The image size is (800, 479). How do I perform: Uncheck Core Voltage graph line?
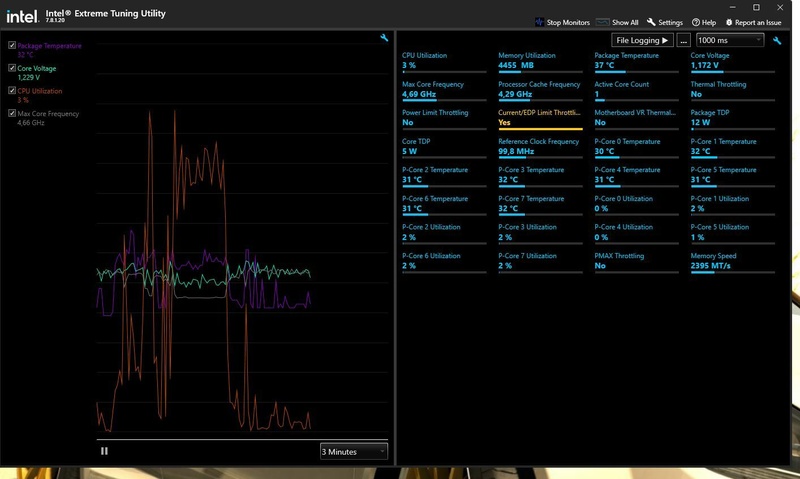coord(12,68)
